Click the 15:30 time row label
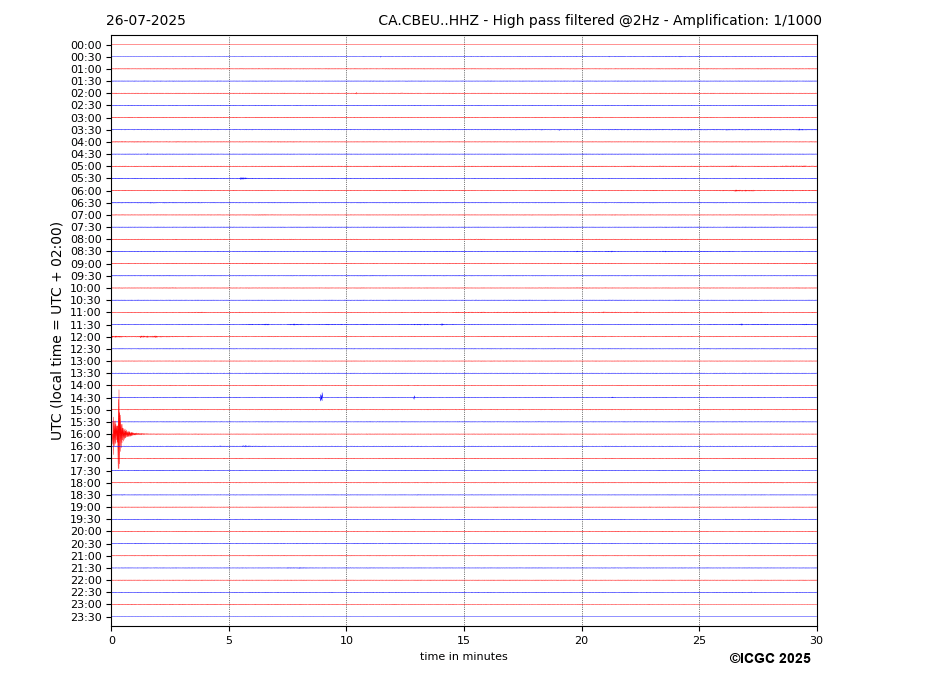The image size is (927, 696). [86, 422]
